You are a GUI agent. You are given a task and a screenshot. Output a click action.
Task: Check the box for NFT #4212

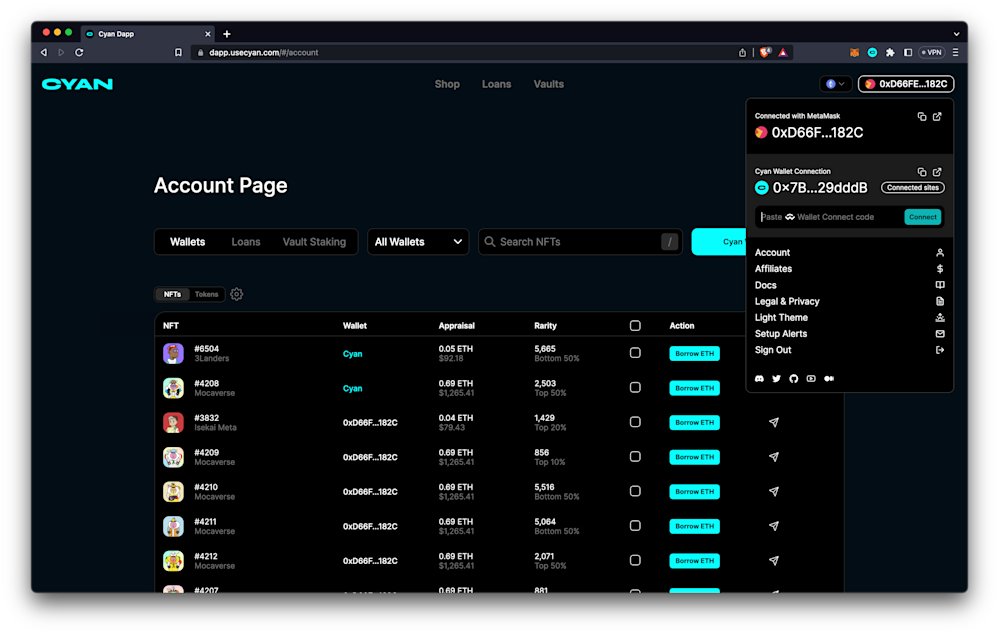[x=635, y=560]
